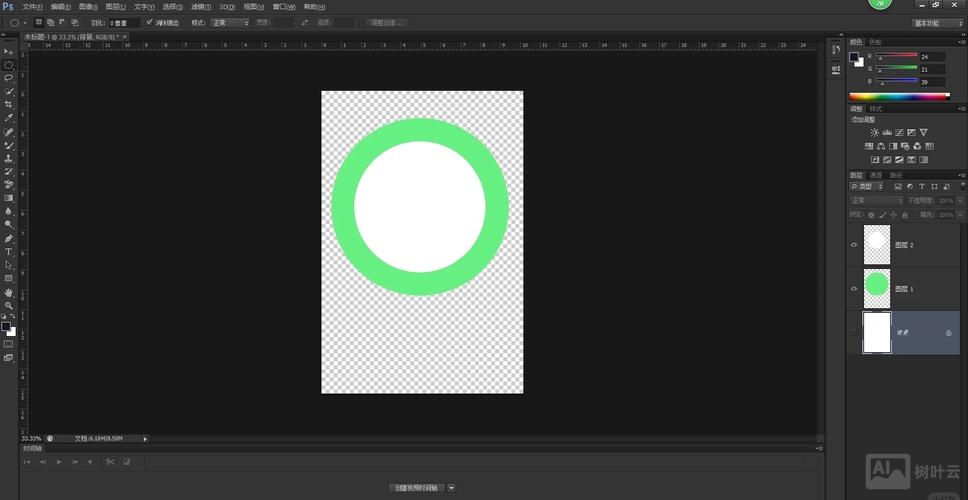Image resolution: width=968 pixels, height=500 pixels.
Task: Click the zoom percentage field 33.33%
Action: (x=31, y=439)
